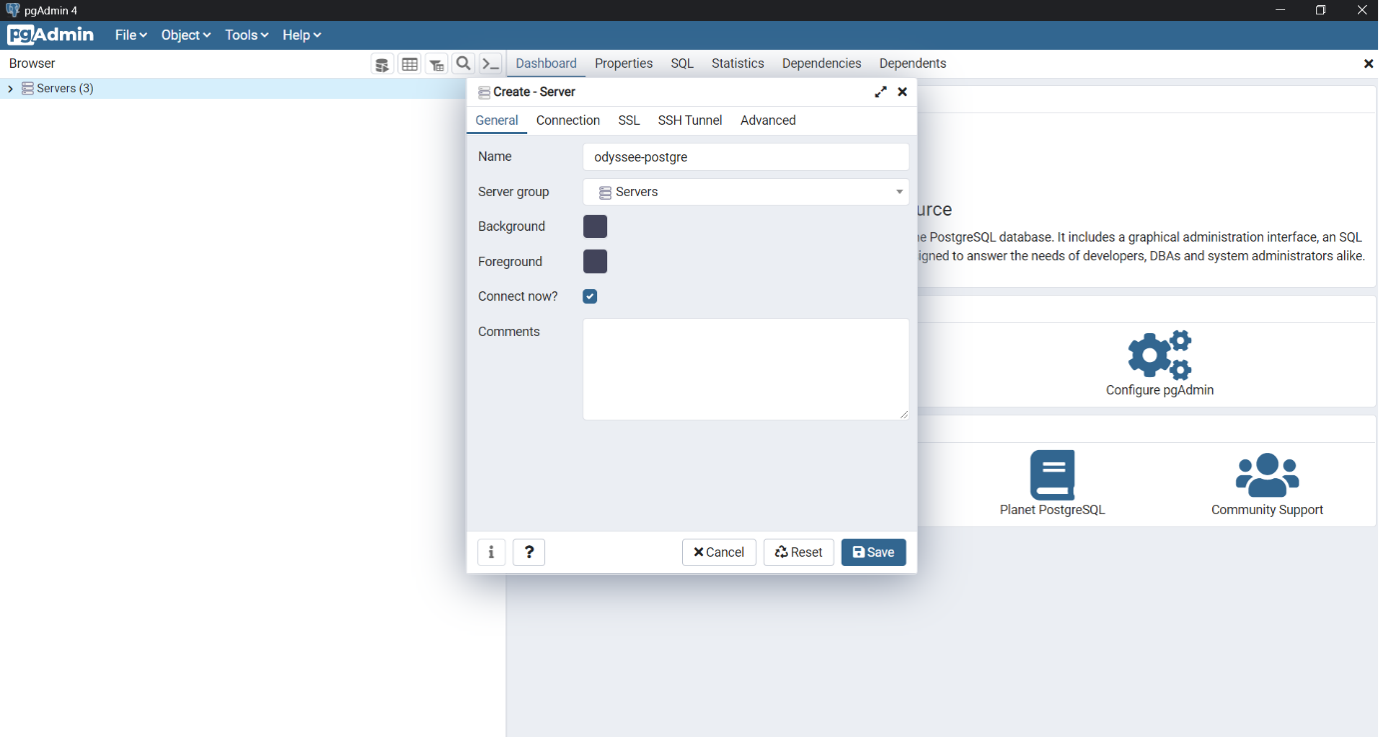
Task: Click the Reset button
Action: (799, 552)
